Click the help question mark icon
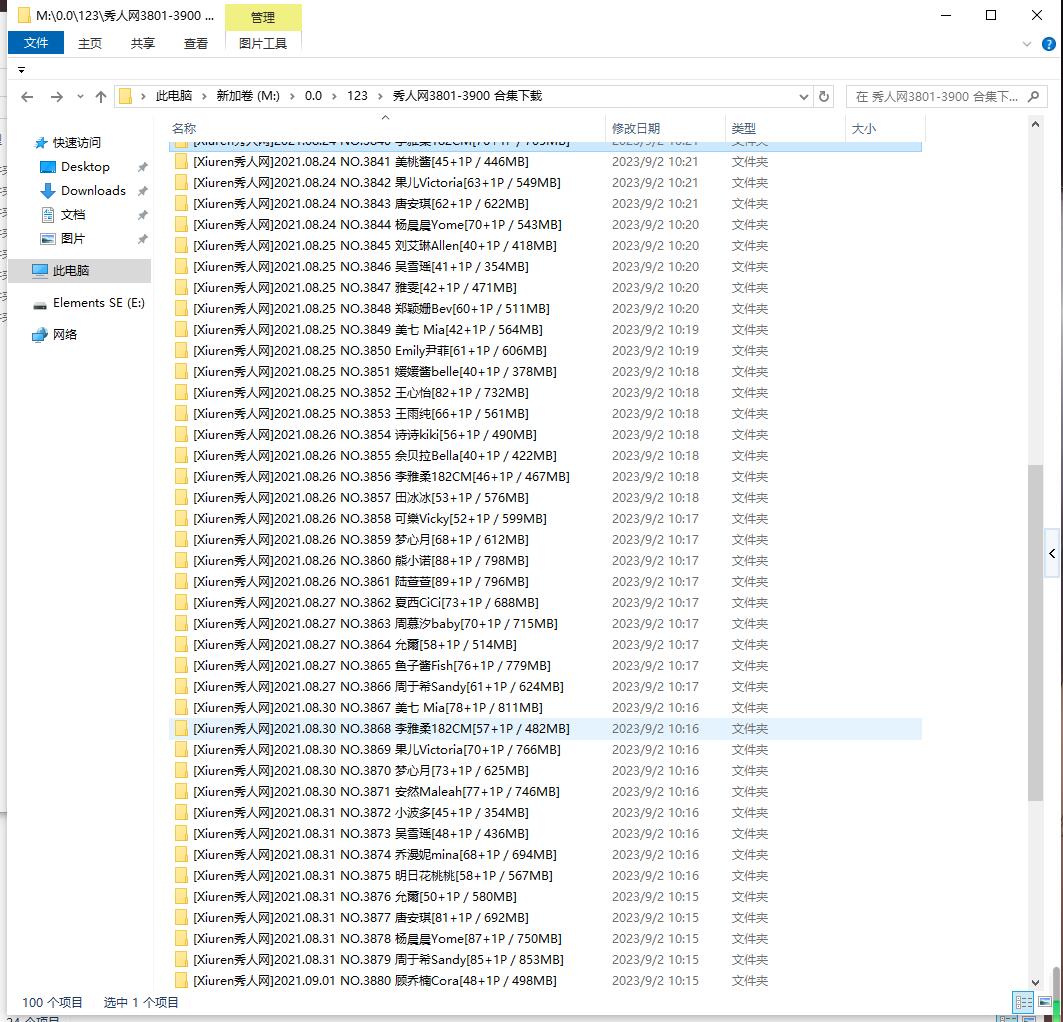This screenshot has width=1063, height=1022. (1047, 43)
